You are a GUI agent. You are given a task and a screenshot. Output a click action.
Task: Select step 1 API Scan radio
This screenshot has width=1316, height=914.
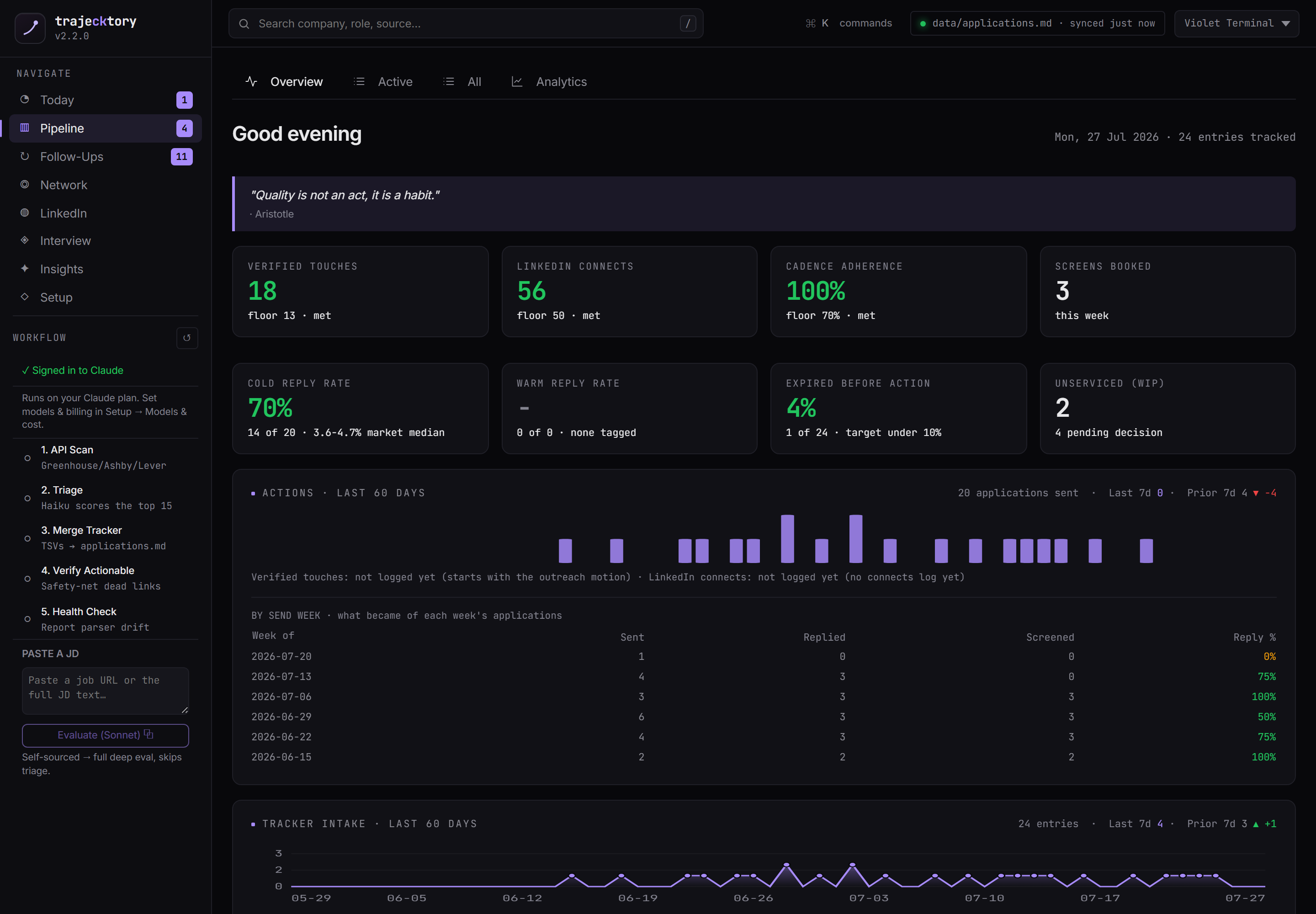(27, 458)
